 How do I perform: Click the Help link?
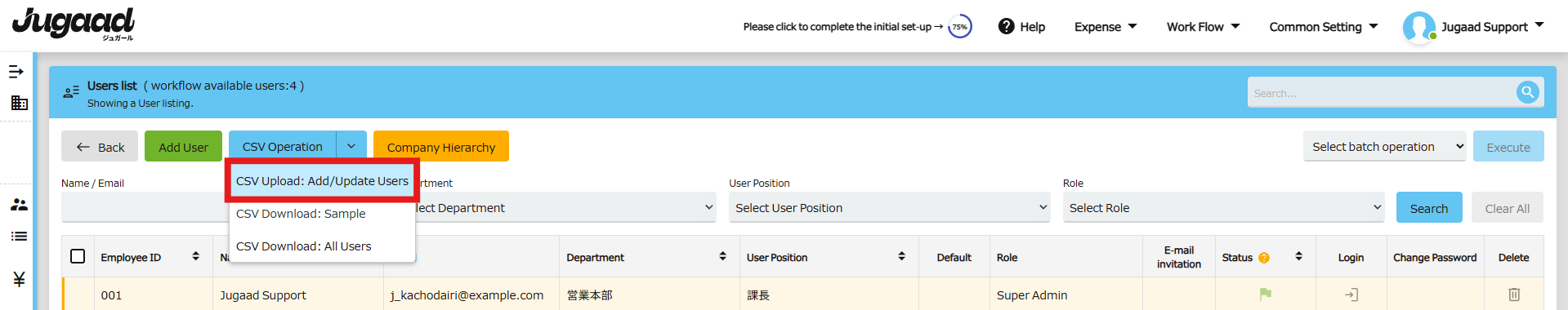coord(1033,27)
